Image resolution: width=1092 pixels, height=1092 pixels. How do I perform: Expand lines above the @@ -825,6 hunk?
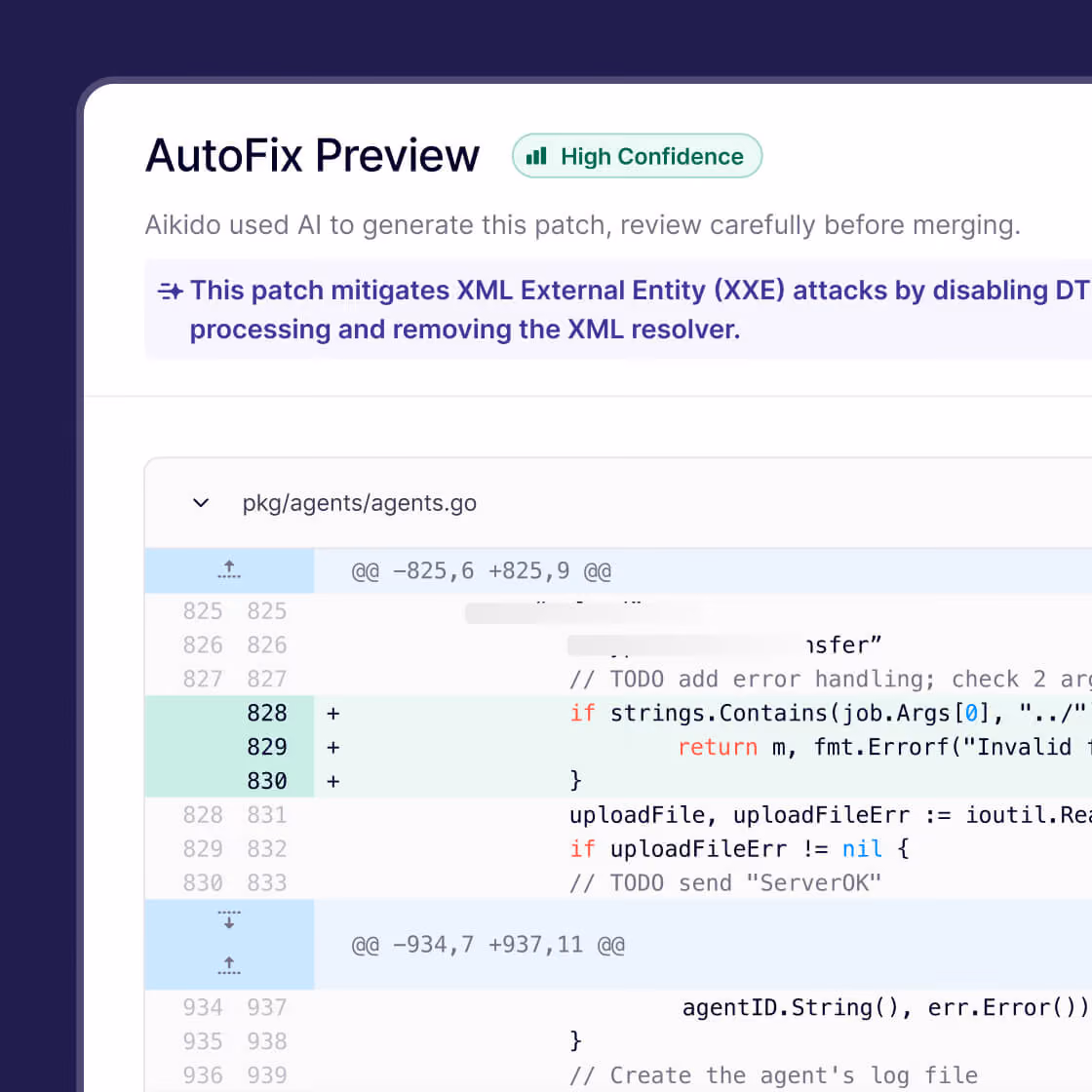[x=229, y=569]
